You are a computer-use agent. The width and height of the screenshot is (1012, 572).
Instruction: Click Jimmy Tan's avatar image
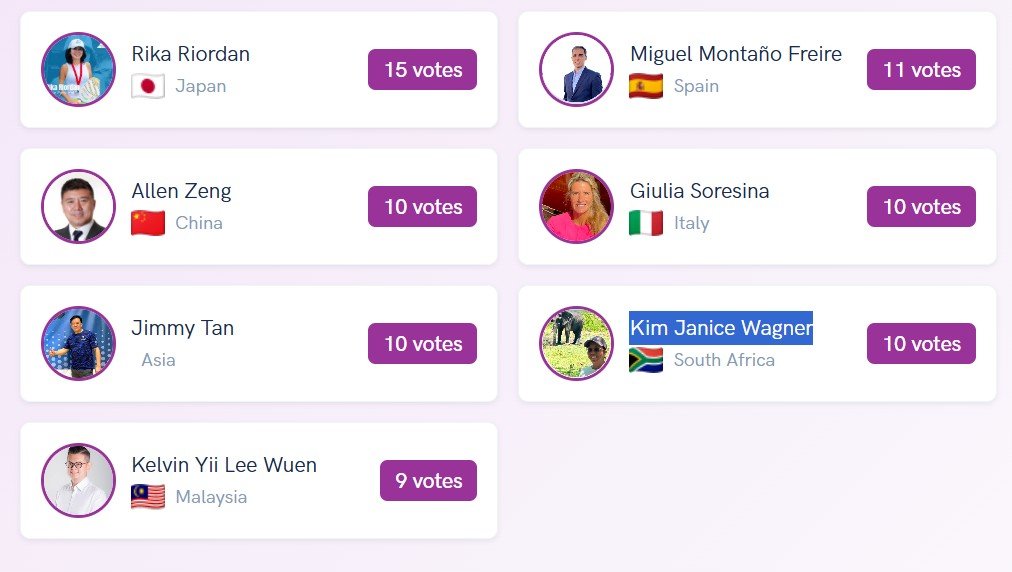pyautogui.click(x=79, y=344)
